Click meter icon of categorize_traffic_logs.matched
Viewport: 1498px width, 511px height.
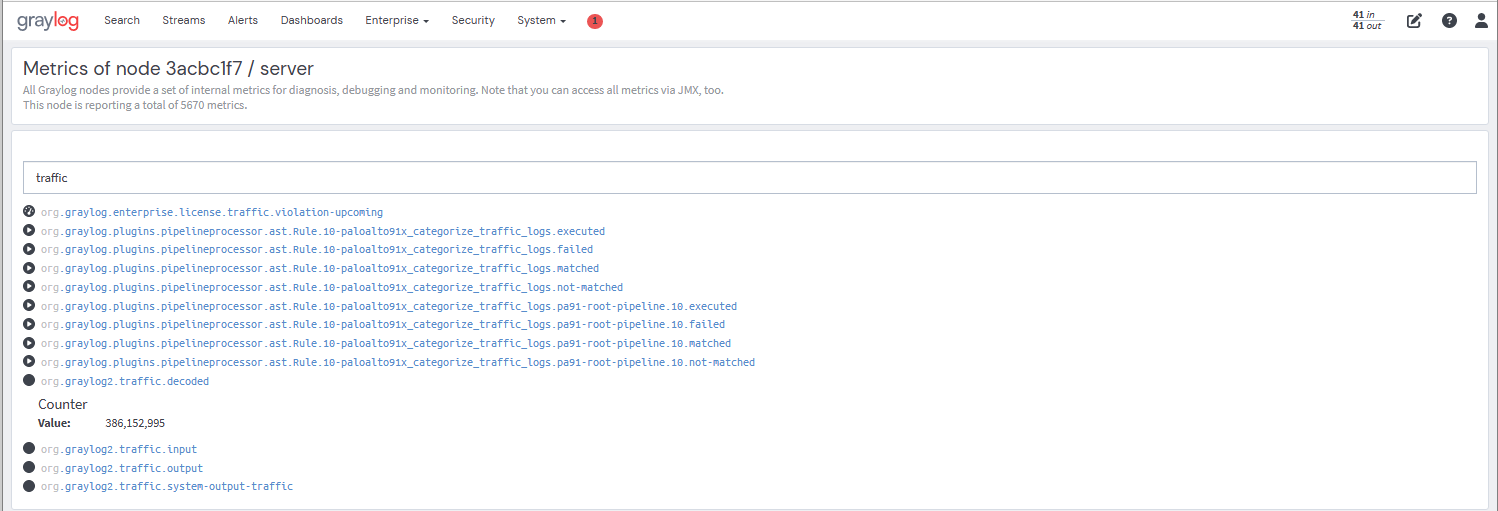29,268
